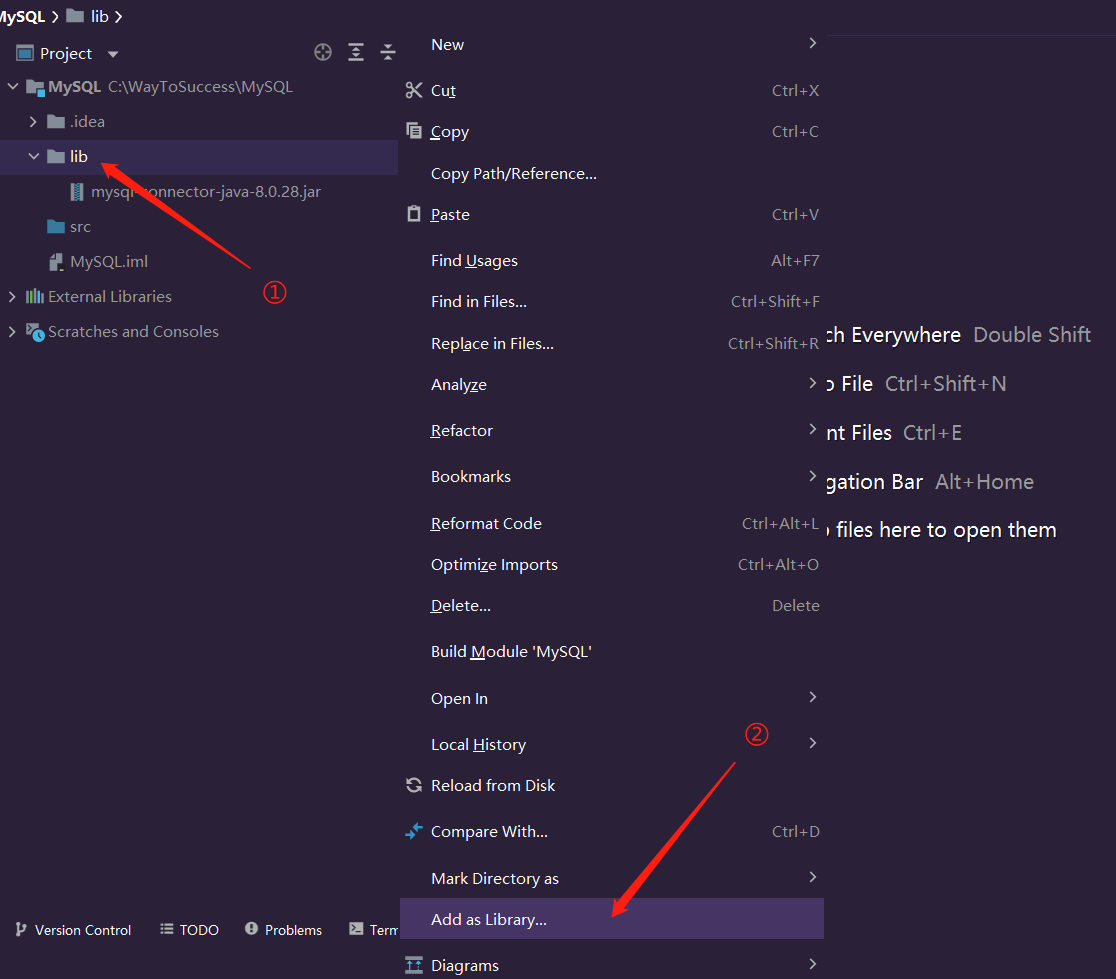Image resolution: width=1116 pixels, height=979 pixels.
Task: Expand the External Libraries node
Action: tap(12, 296)
